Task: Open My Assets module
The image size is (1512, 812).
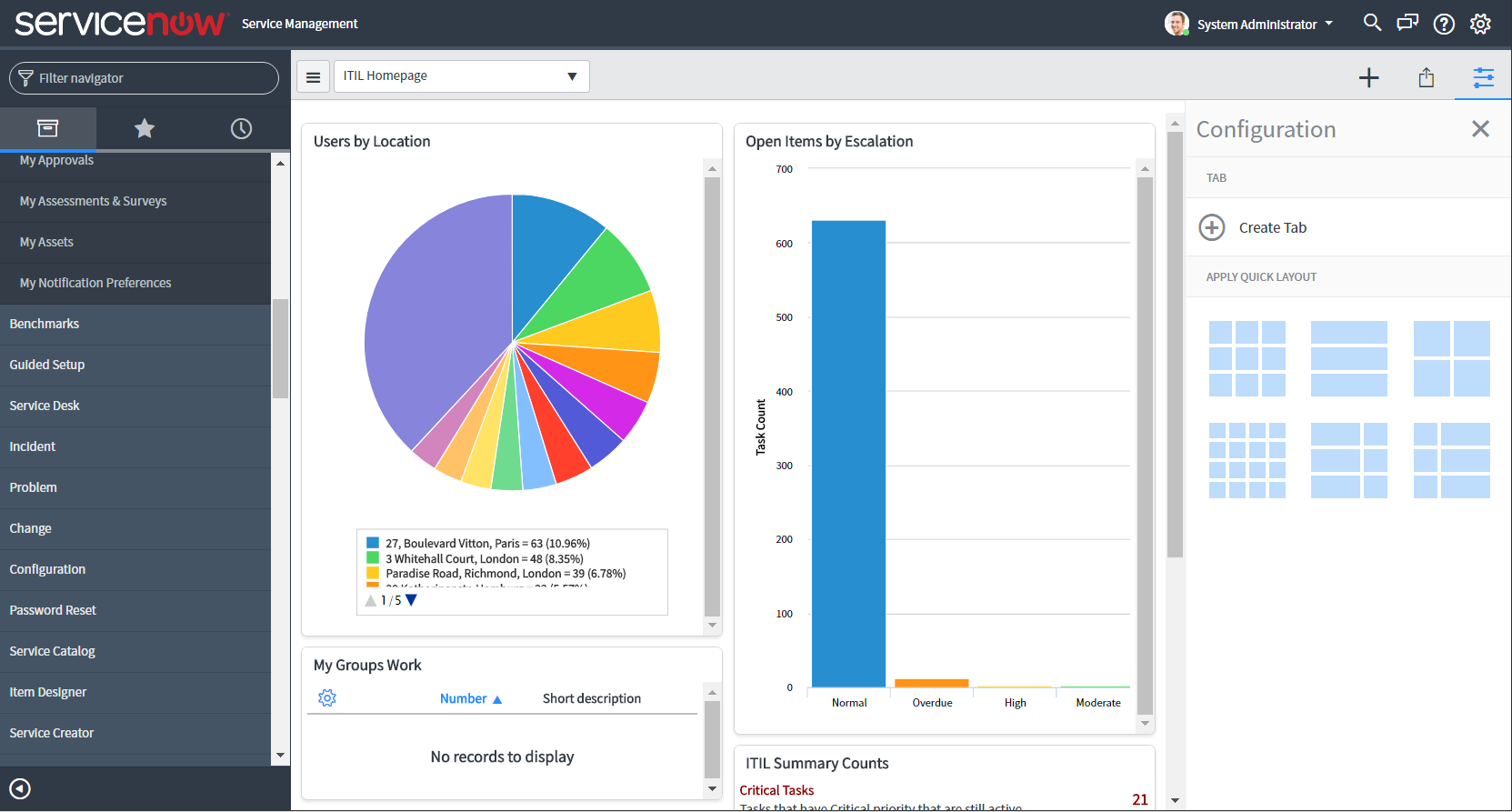Action: 135,243
